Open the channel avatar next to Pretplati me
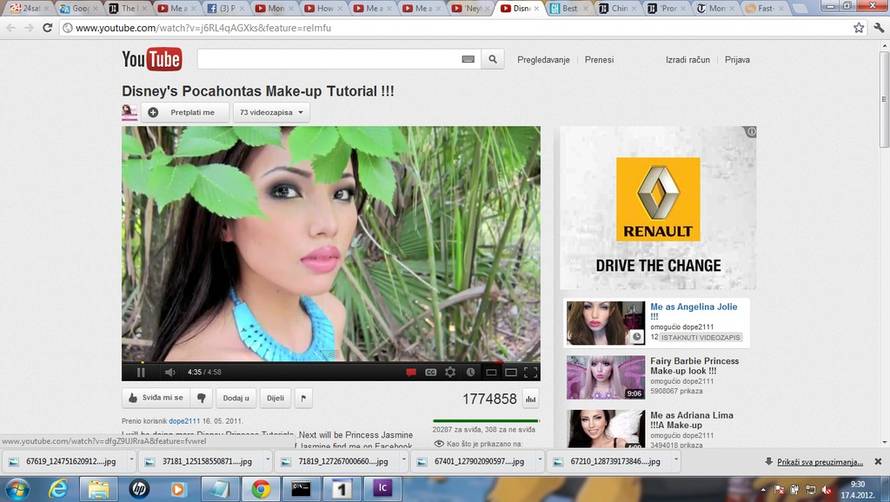 click(129, 112)
